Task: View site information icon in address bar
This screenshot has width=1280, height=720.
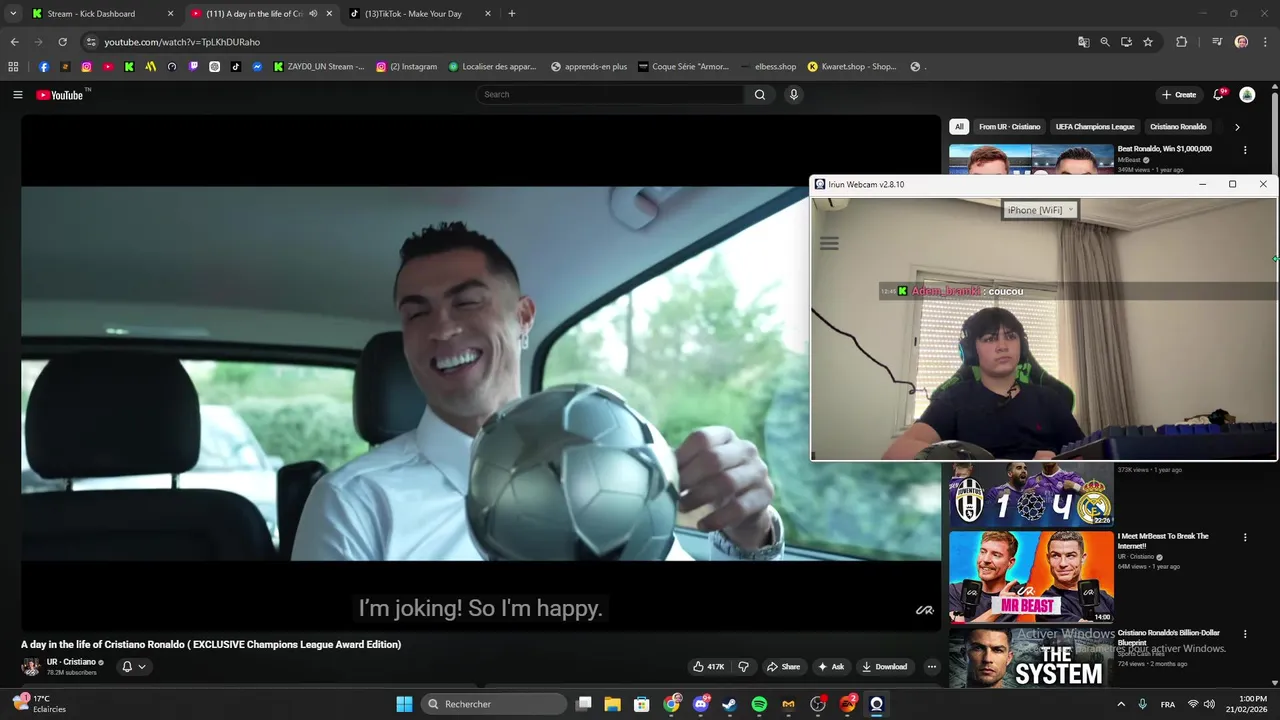Action: pyautogui.click(x=91, y=42)
